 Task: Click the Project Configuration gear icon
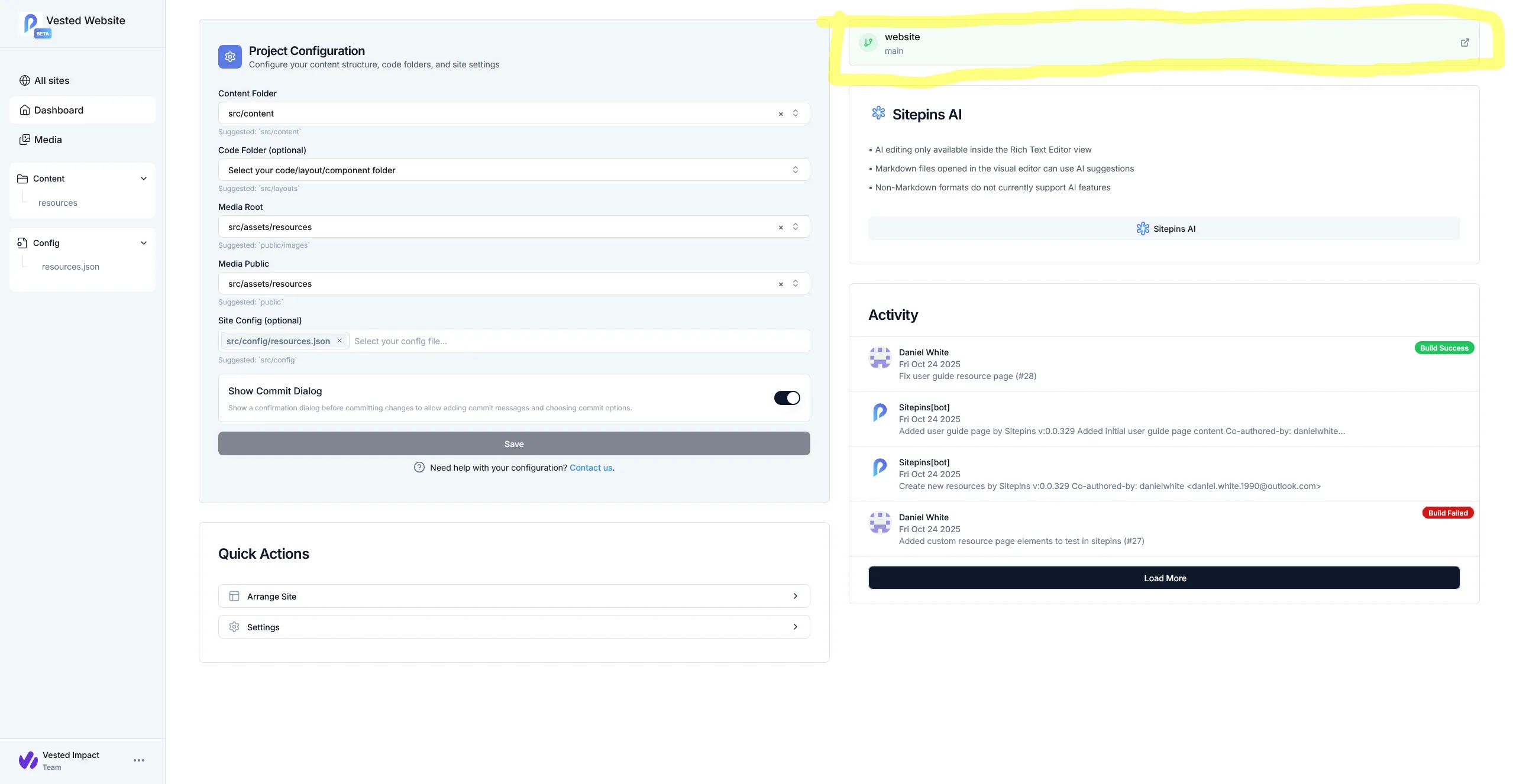(x=230, y=56)
